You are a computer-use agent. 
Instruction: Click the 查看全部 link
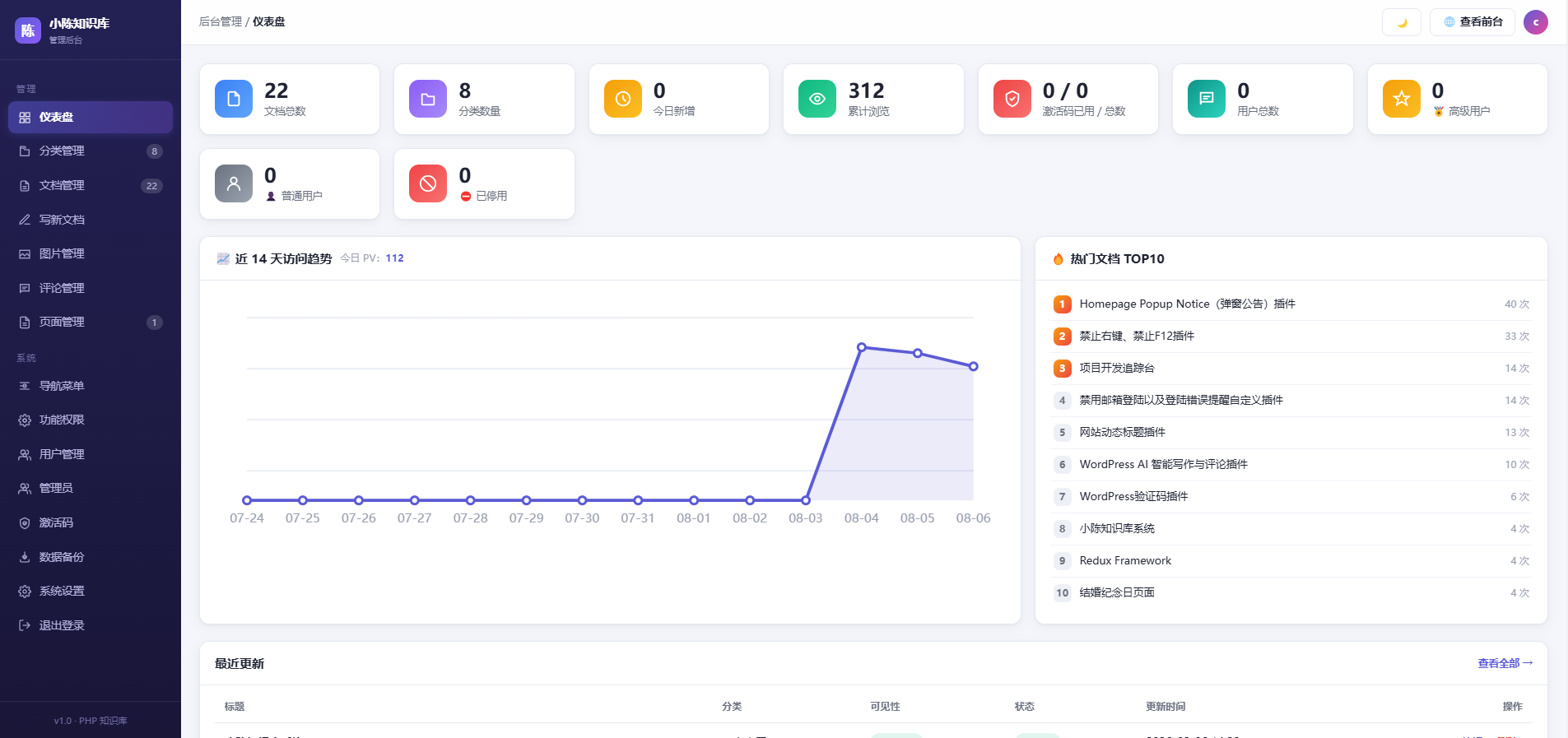tap(1505, 663)
